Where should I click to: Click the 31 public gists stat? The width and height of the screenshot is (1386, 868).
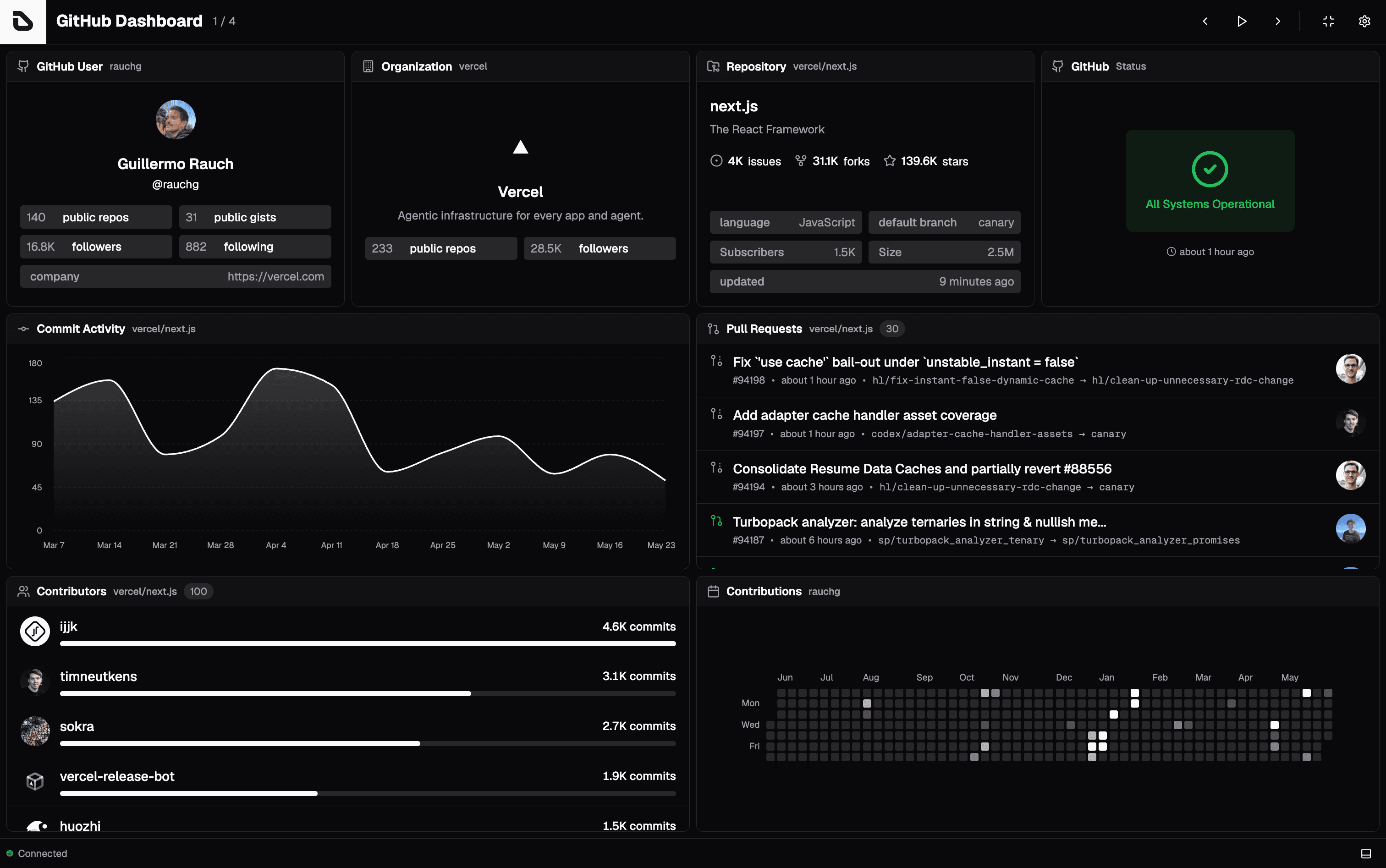pos(255,217)
